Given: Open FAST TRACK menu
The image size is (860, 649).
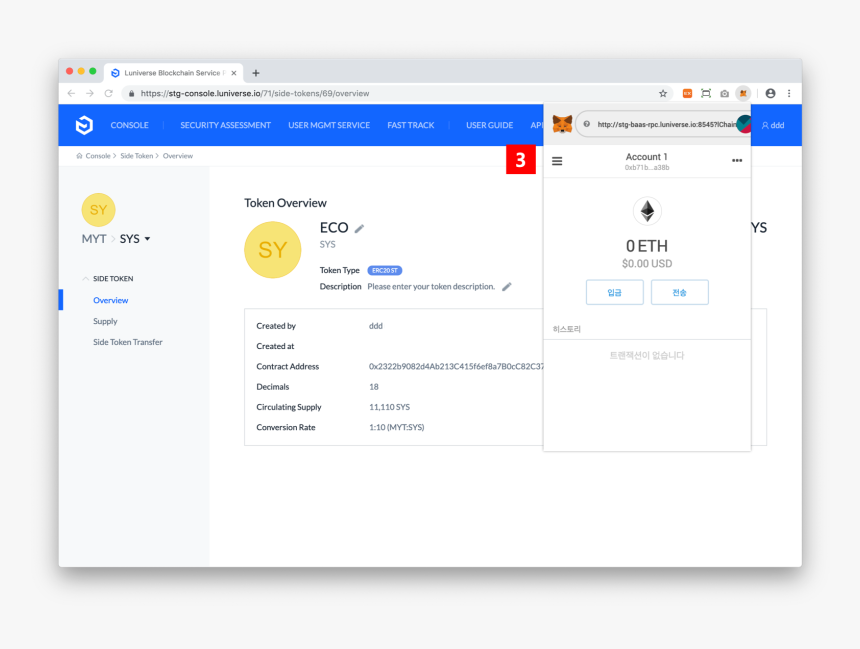Looking at the screenshot, I should 411,125.
